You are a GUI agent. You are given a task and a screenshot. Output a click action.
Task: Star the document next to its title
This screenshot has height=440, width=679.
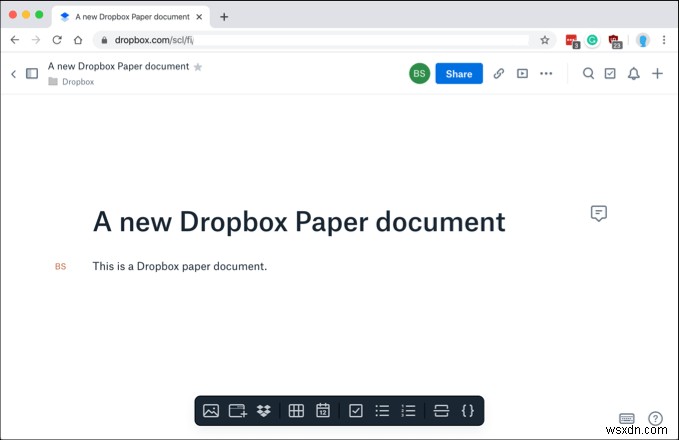tap(198, 67)
